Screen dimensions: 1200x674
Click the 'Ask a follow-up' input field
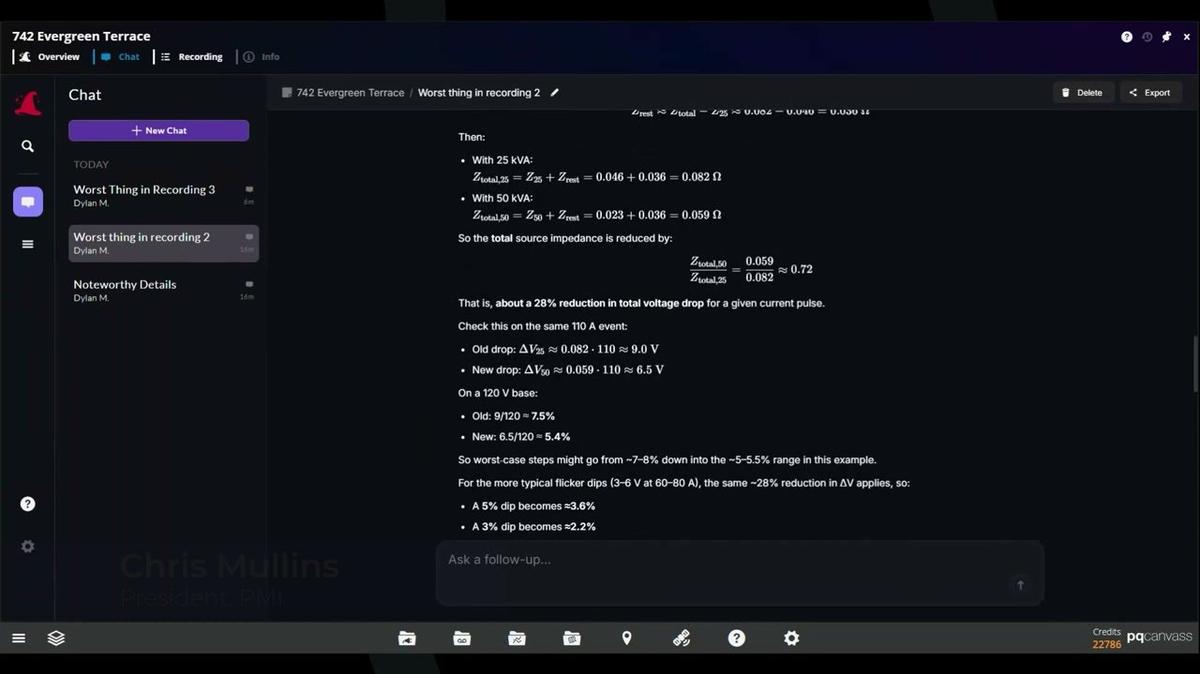[x=720, y=560]
